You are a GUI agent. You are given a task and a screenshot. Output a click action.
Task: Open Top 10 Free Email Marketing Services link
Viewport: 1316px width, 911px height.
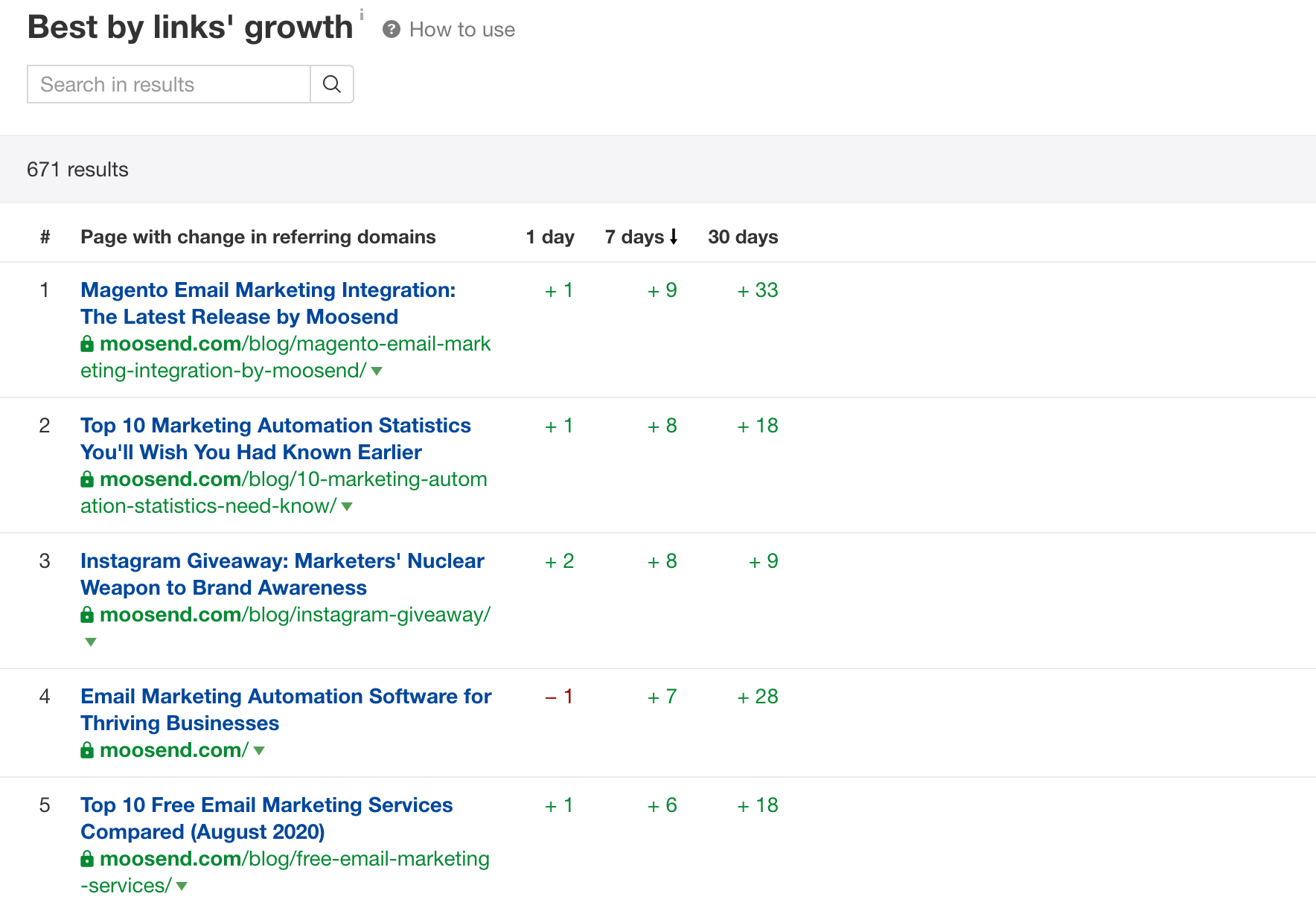tap(266, 818)
